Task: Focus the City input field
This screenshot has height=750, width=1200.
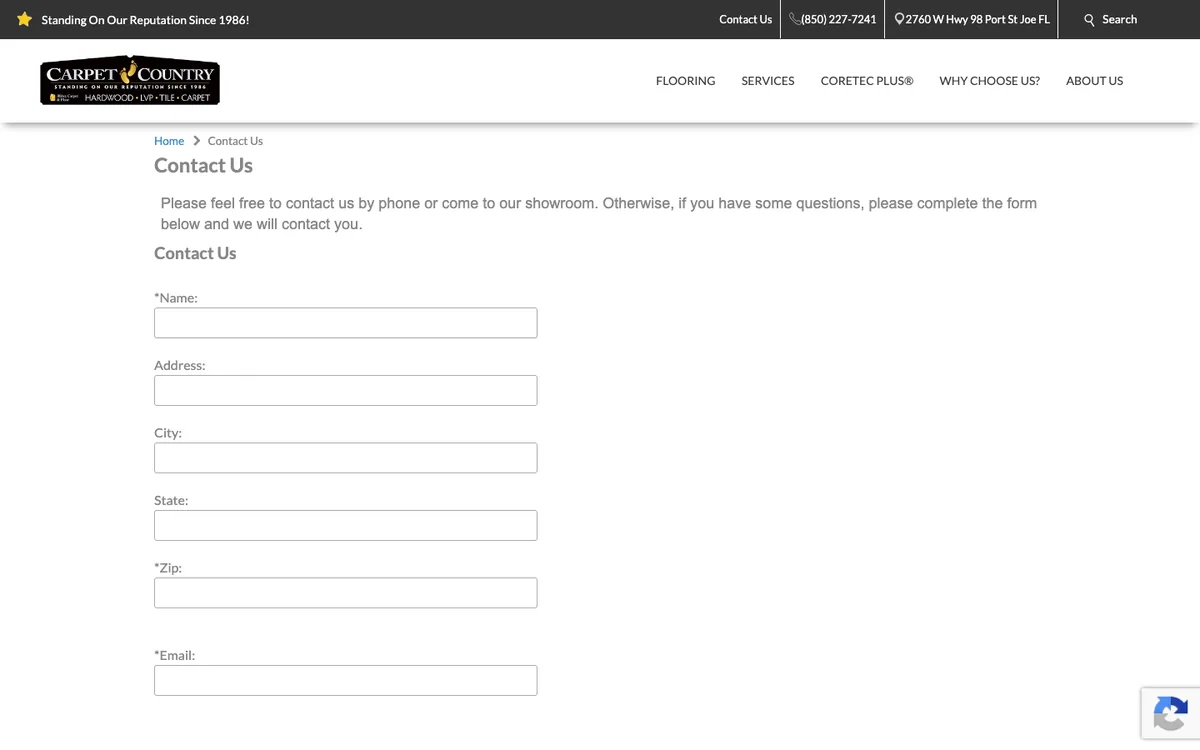Action: [x=345, y=458]
